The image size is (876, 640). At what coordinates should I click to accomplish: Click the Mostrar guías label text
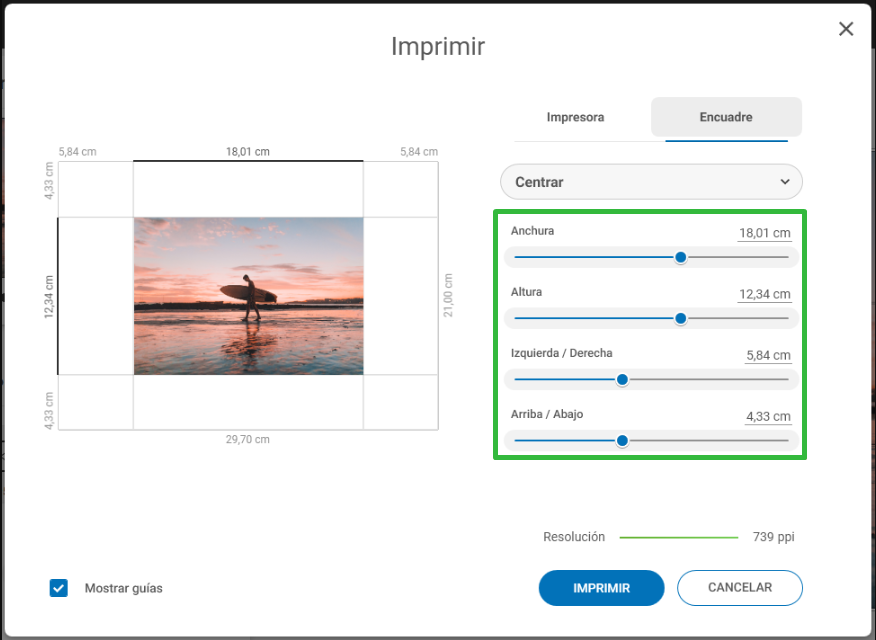[x=123, y=588]
